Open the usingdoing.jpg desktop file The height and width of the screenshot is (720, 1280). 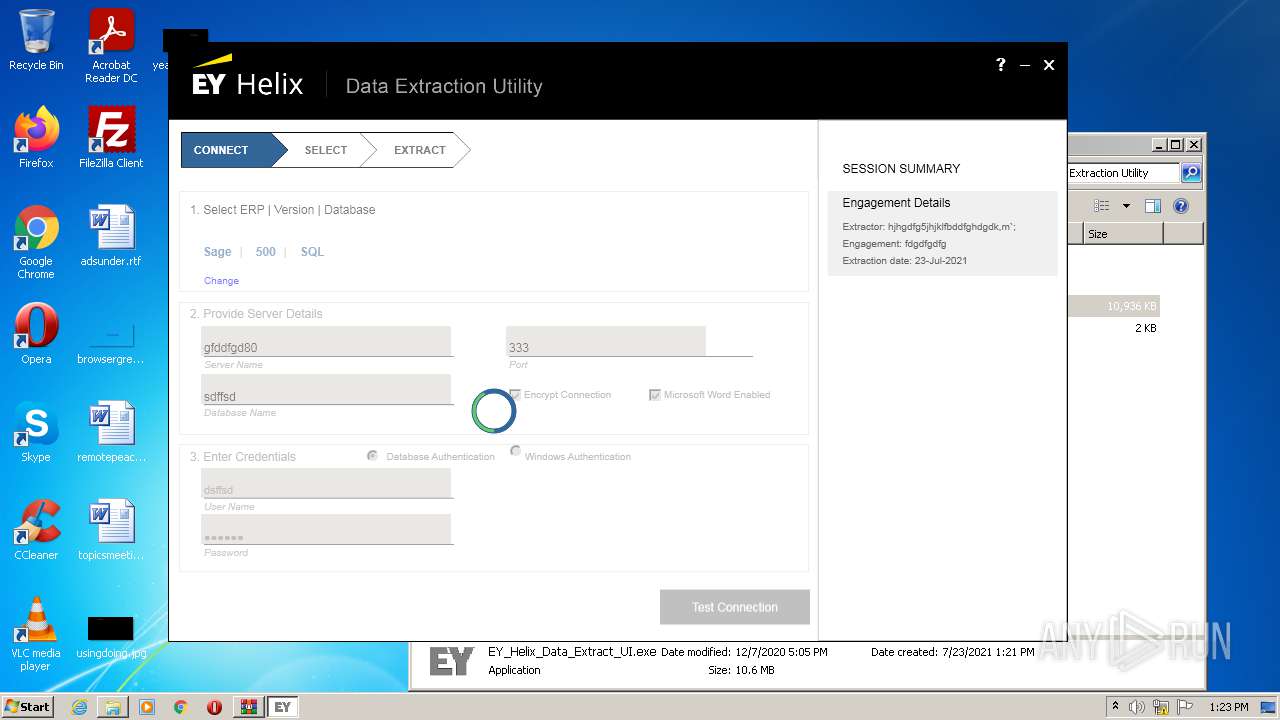111,637
